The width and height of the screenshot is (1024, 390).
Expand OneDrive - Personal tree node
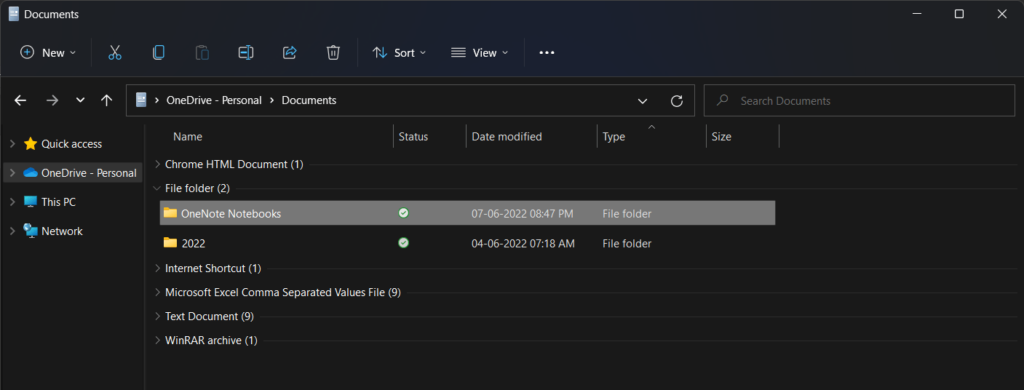pos(12,173)
